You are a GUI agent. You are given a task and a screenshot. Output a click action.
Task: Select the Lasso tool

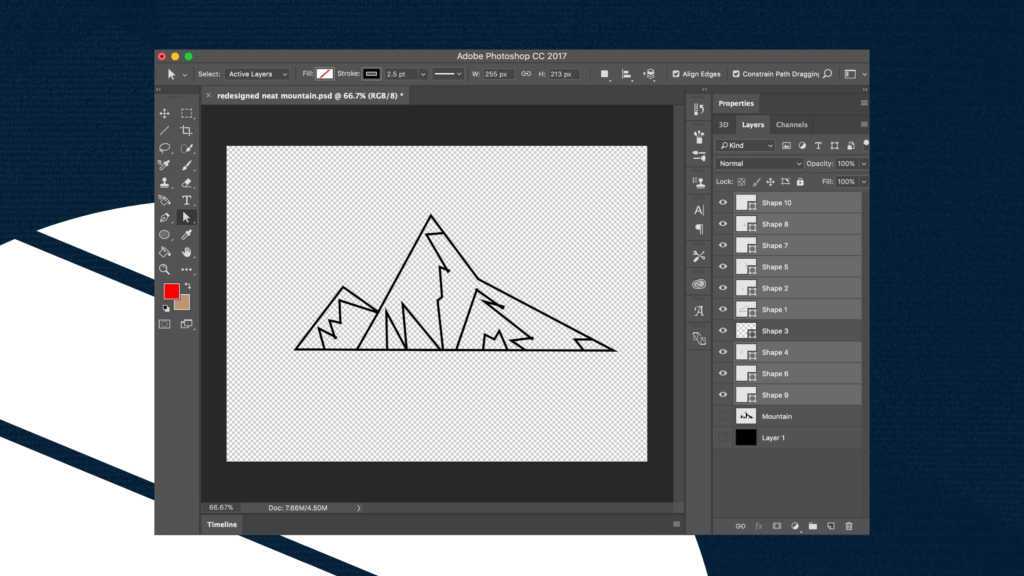click(165, 148)
